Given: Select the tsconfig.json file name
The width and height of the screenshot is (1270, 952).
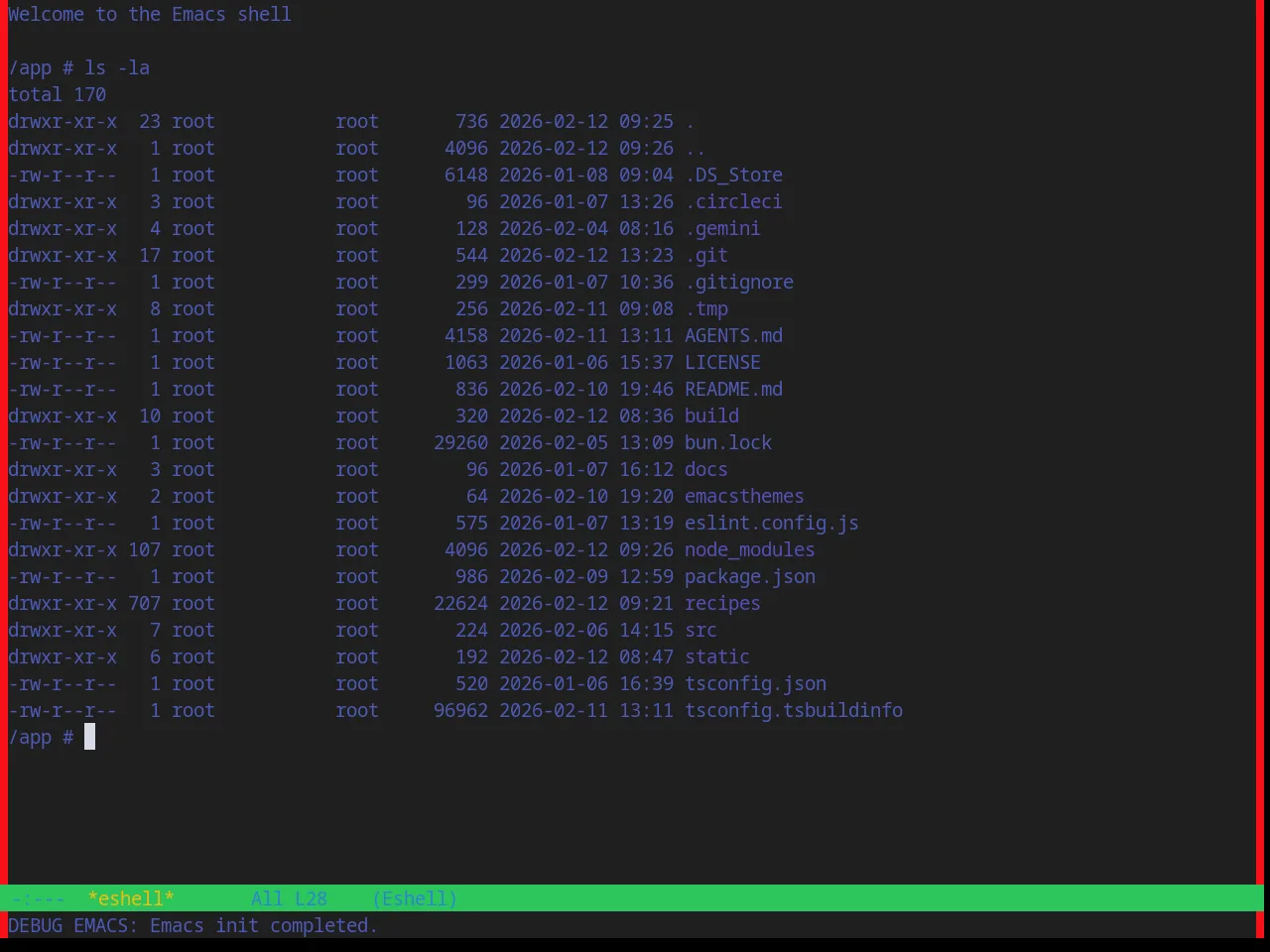Looking at the screenshot, I should [755, 683].
